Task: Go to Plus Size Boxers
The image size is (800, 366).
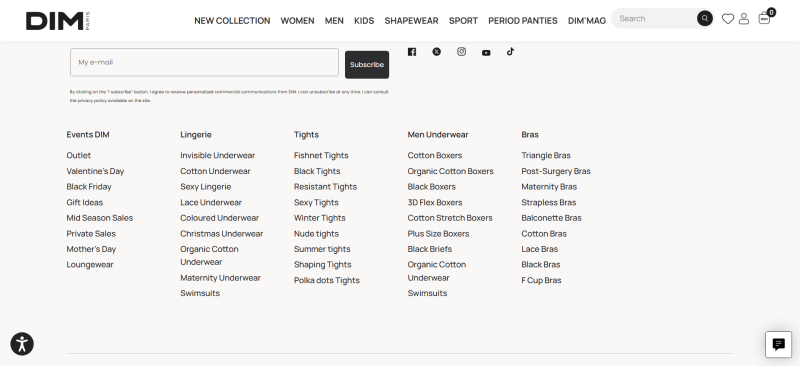Action: tap(438, 234)
